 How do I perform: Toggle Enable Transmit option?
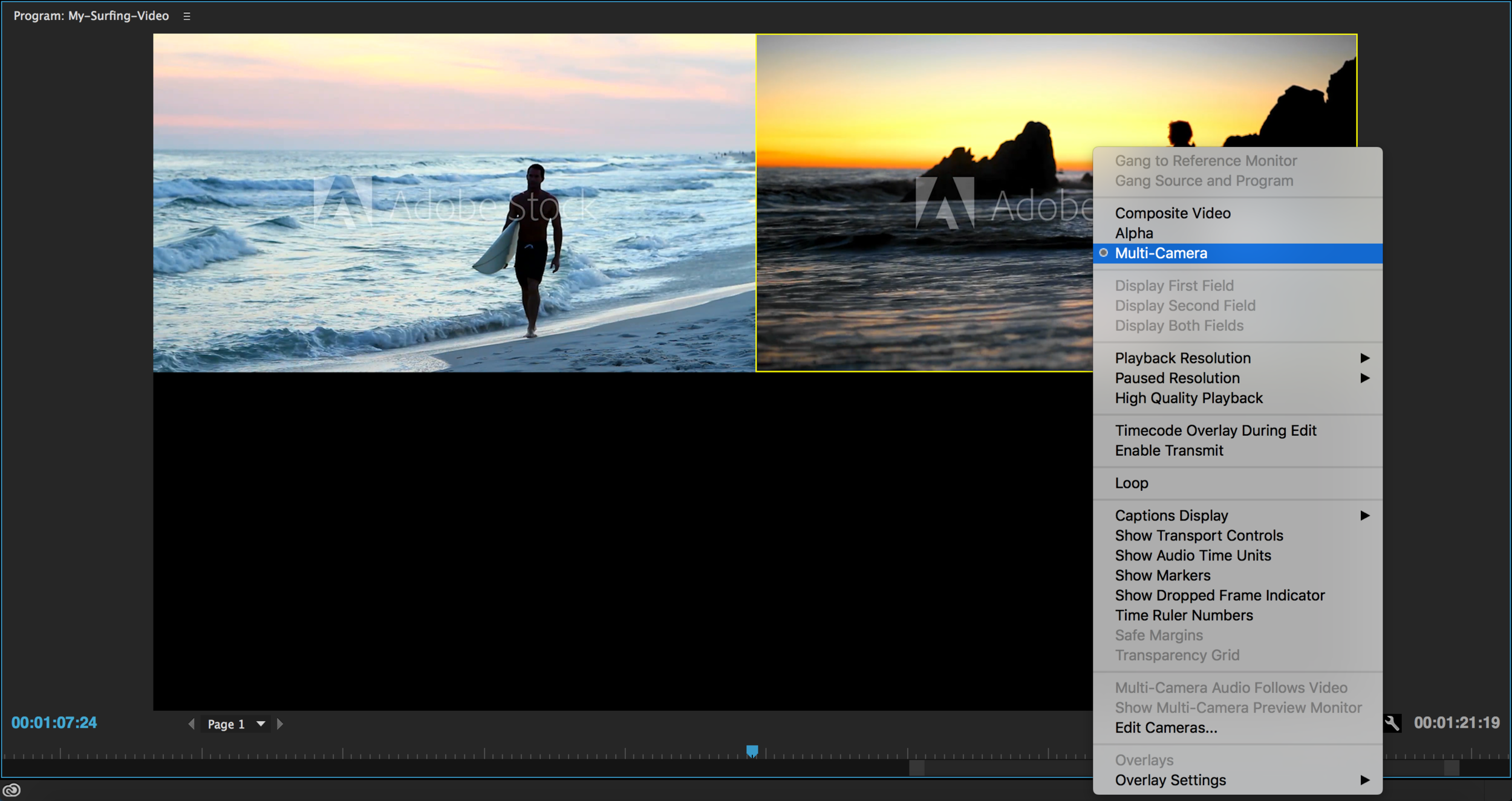(x=1237, y=450)
